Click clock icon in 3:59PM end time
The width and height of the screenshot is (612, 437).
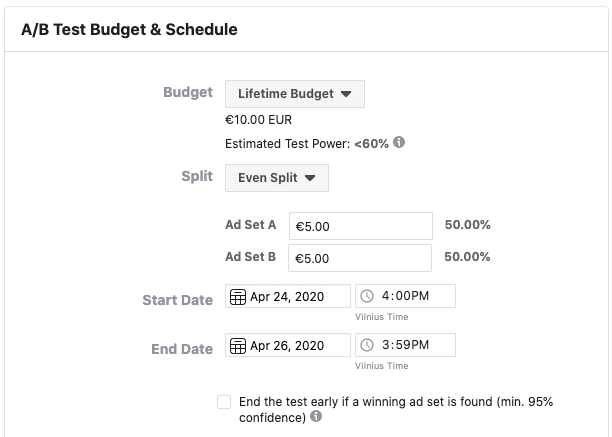[x=367, y=346]
